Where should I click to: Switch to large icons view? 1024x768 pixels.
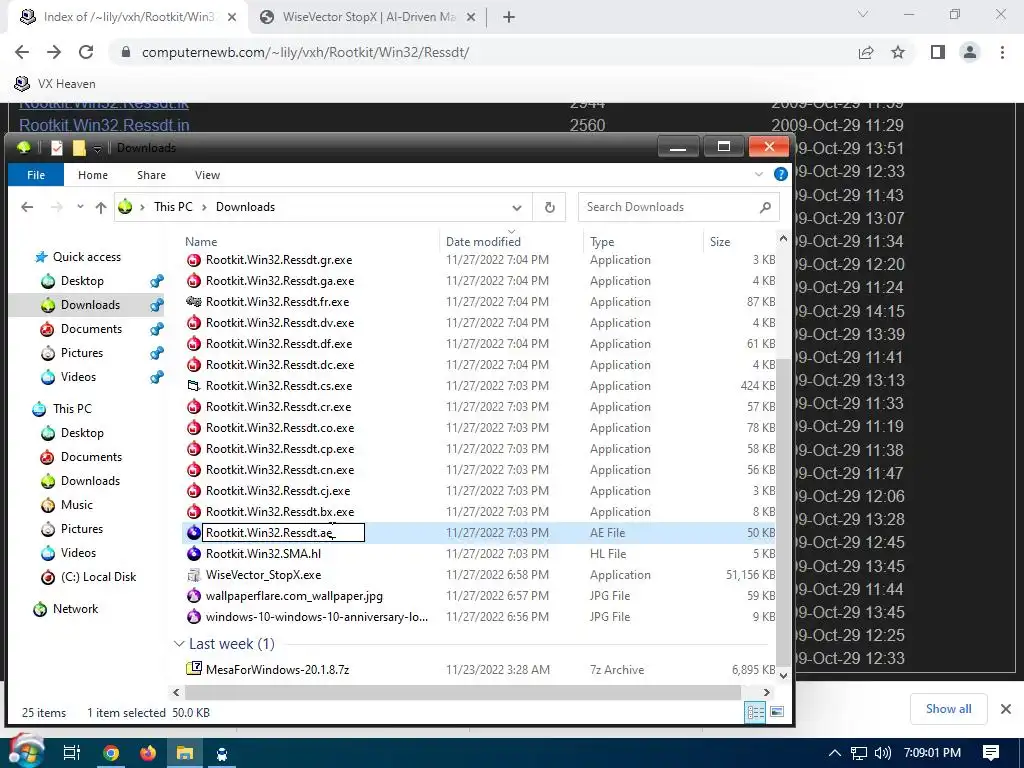[777, 712]
